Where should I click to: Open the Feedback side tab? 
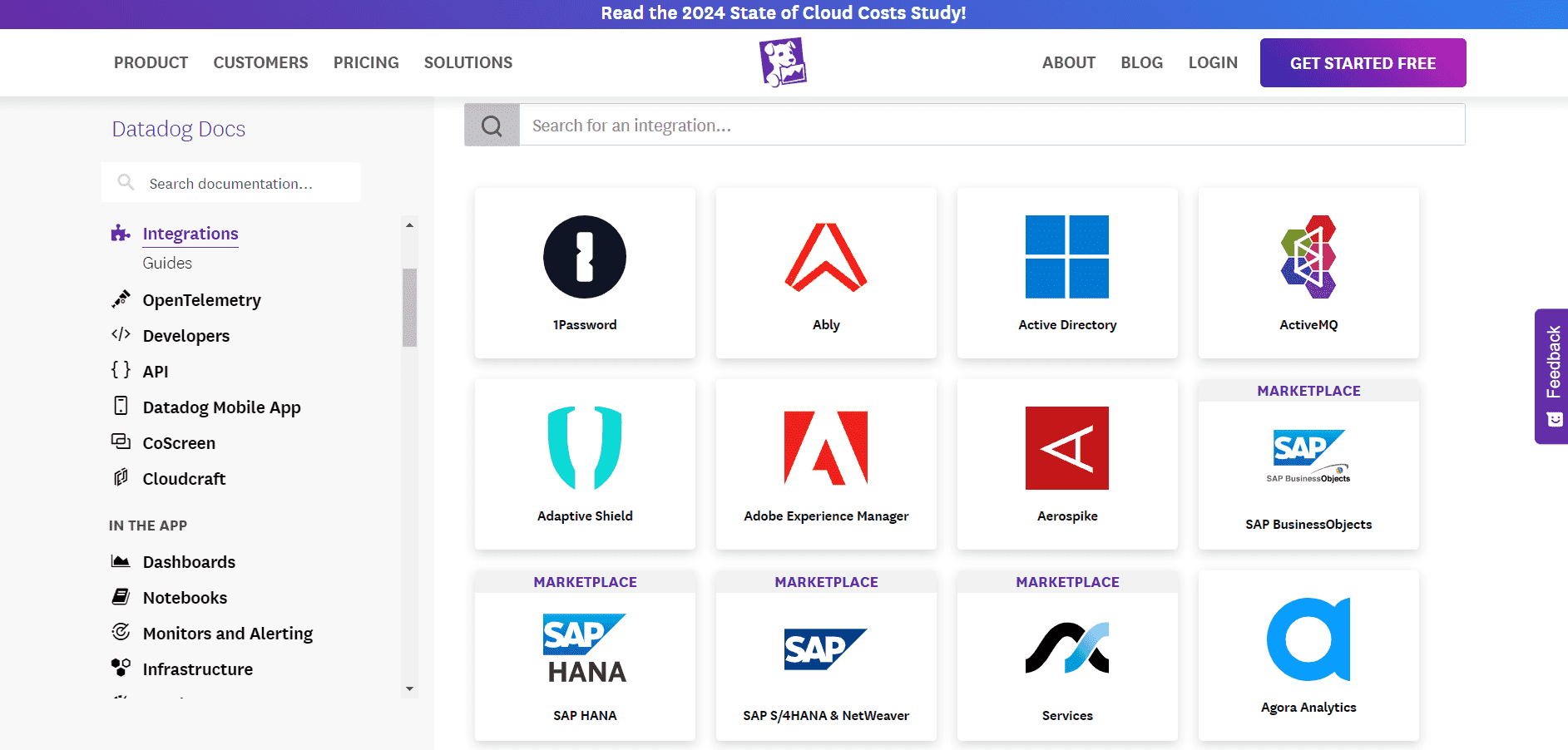1552,376
